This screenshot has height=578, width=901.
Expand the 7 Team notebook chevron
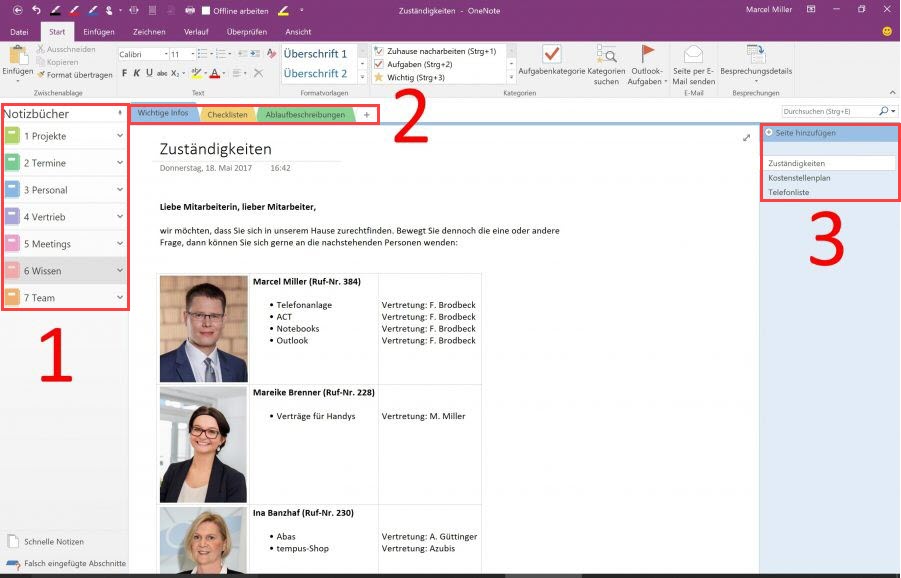pos(120,297)
